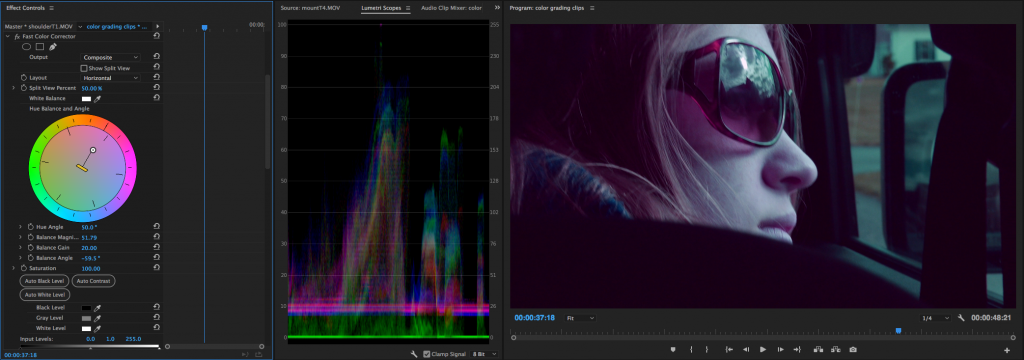Toggle animation stopwatch for Layout
Viewport: 1024px width, 360px height.
[x=24, y=78]
